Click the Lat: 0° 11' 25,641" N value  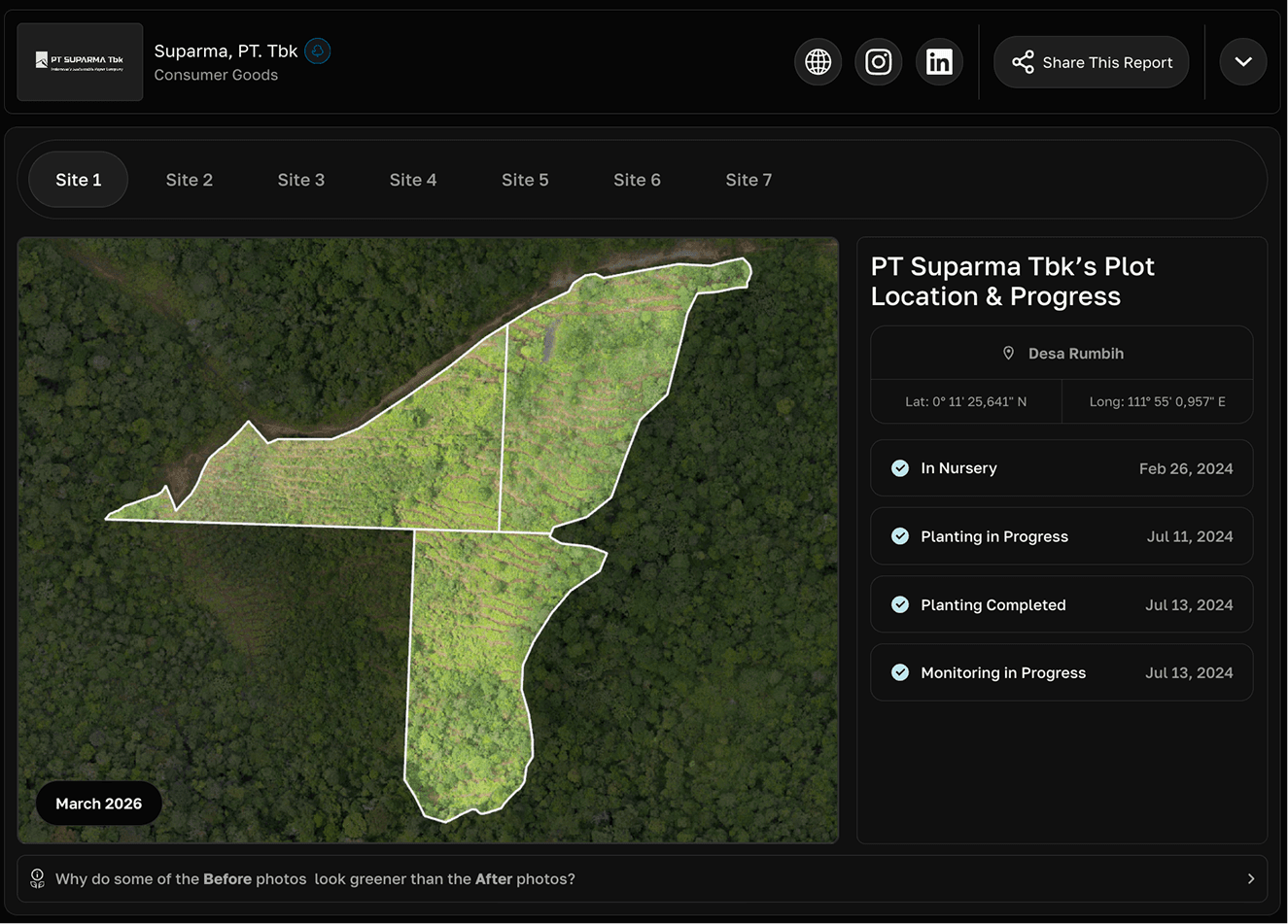pos(965,401)
